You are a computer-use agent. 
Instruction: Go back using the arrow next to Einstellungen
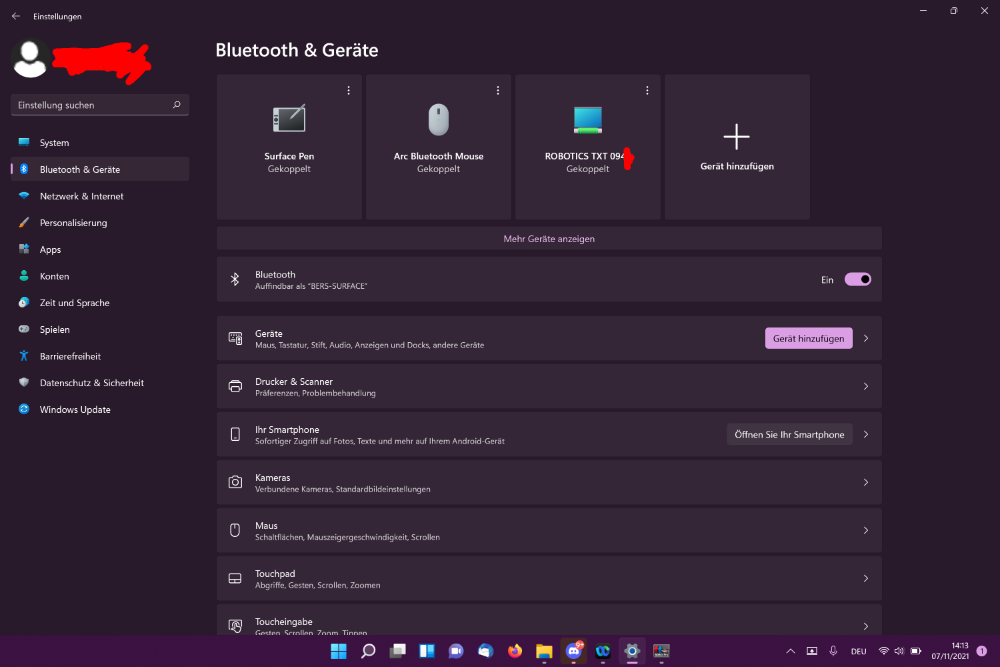point(16,16)
